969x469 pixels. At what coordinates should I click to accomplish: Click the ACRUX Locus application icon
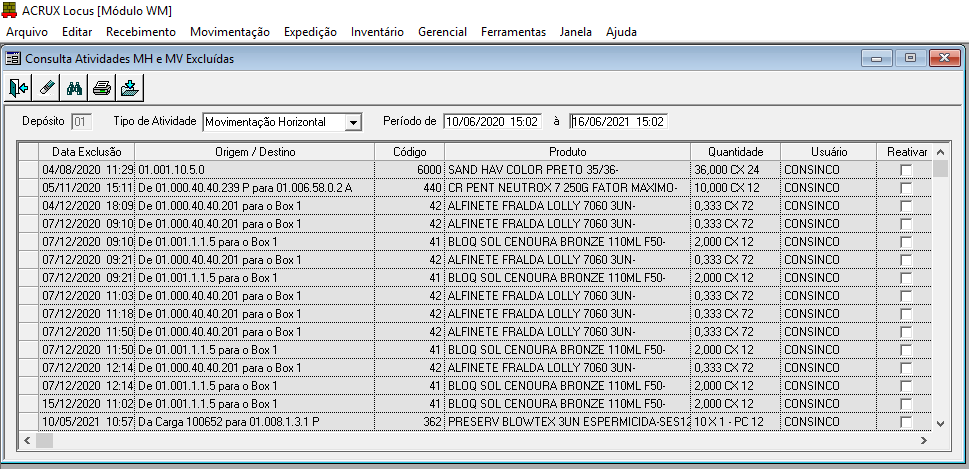click(x=11, y=11)
